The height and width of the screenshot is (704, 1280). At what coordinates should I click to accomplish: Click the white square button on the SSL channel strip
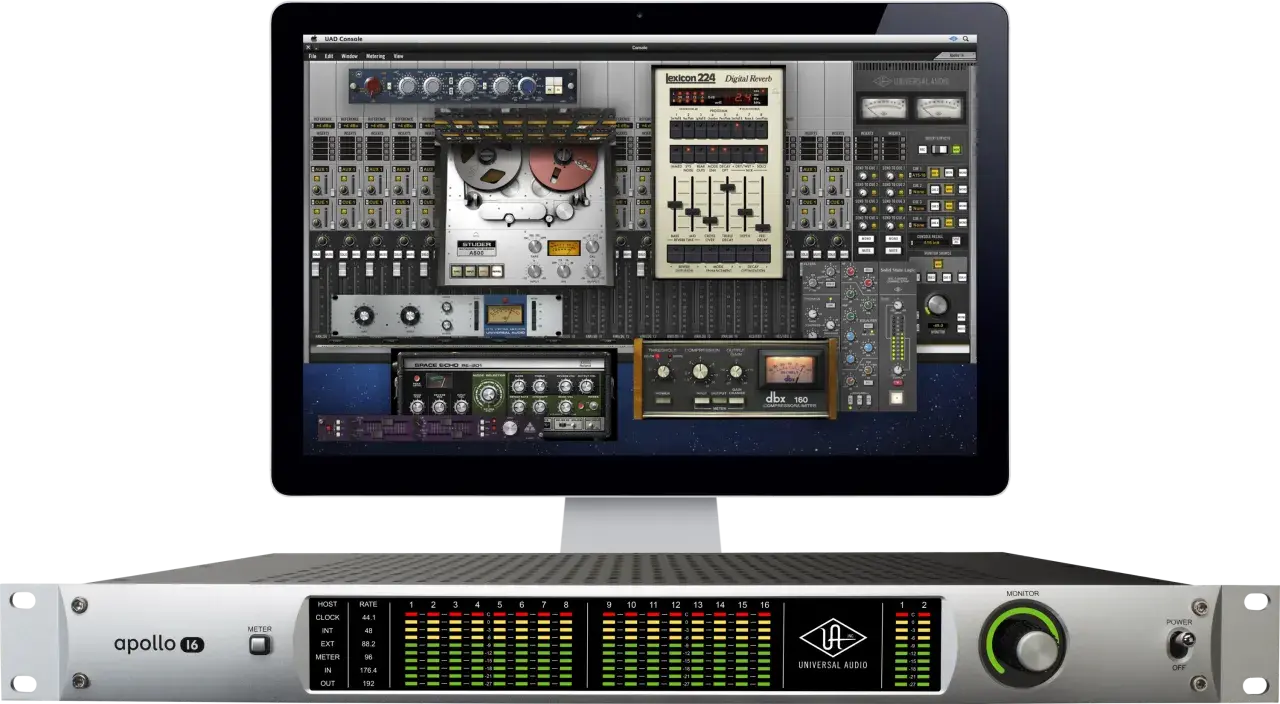[896, 397]
